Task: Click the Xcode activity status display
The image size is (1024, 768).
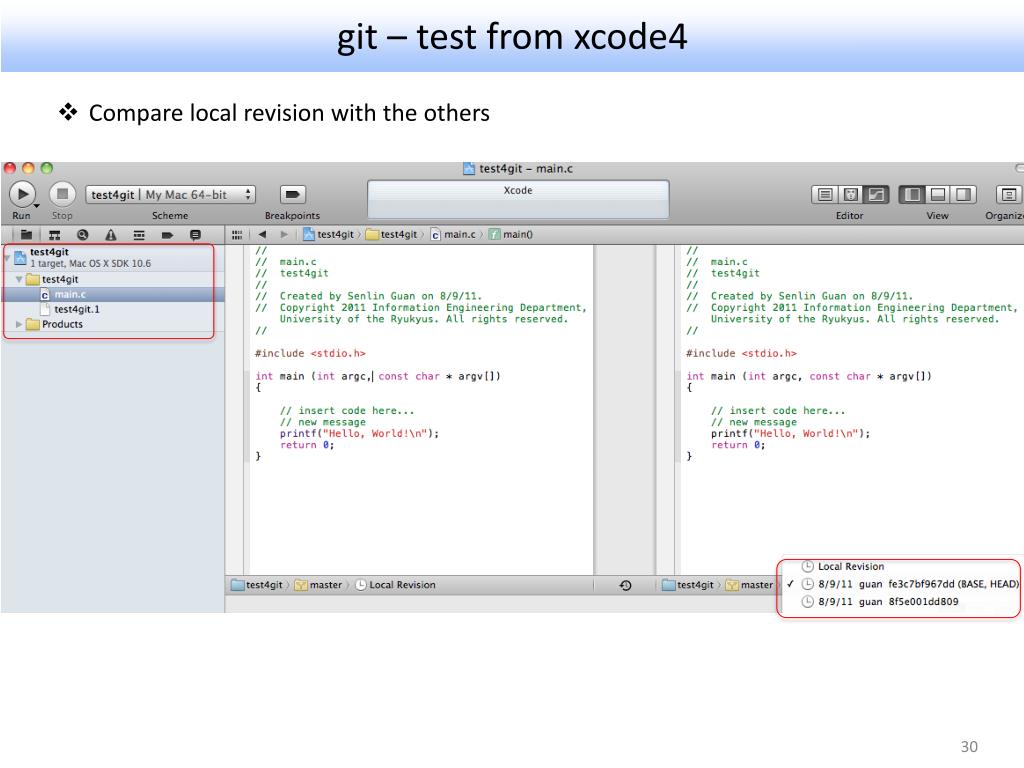Action: pos(518,199)
